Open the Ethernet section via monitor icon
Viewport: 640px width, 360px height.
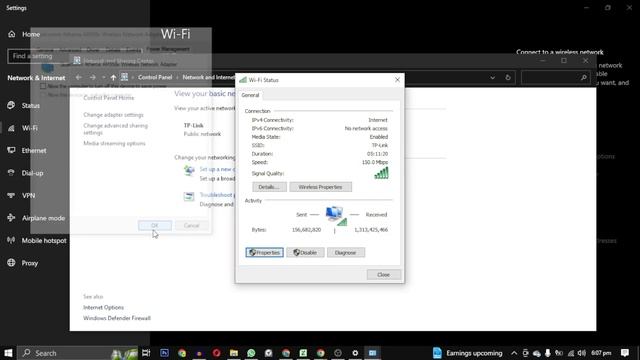(11, 150)
